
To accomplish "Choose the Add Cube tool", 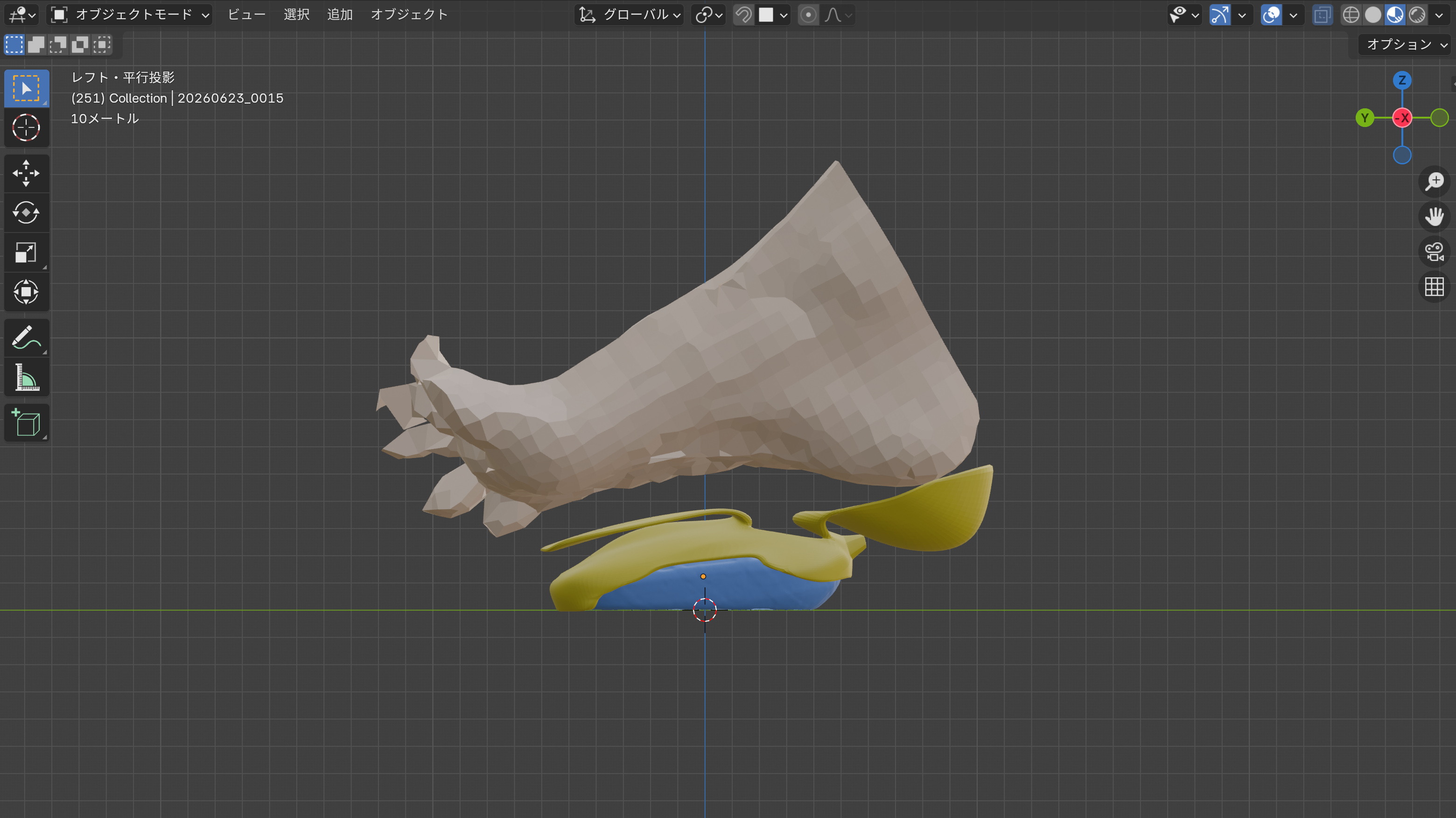I will click(x=26, y=423).
